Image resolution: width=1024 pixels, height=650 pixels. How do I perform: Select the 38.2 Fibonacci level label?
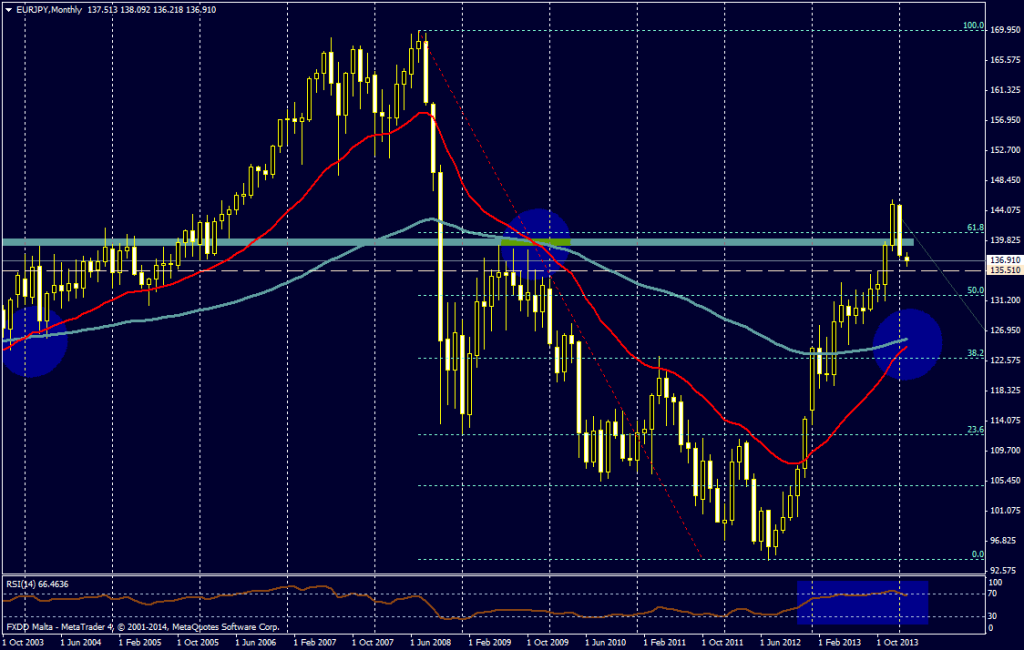point(975,353)
